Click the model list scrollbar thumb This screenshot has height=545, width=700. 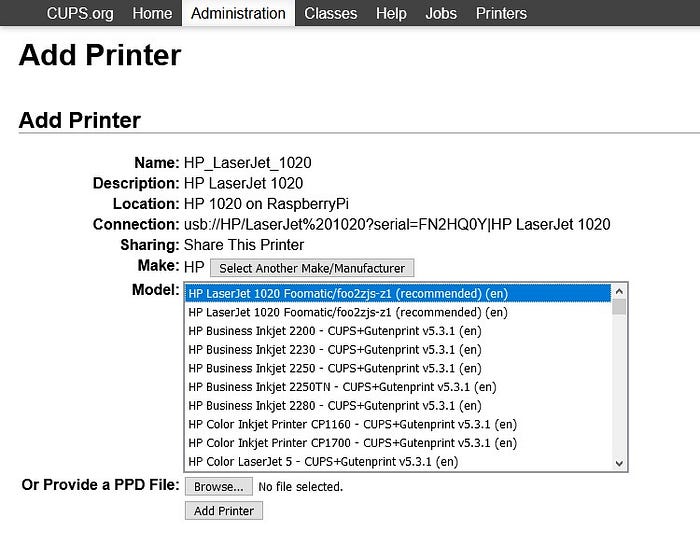pos(619,307)
